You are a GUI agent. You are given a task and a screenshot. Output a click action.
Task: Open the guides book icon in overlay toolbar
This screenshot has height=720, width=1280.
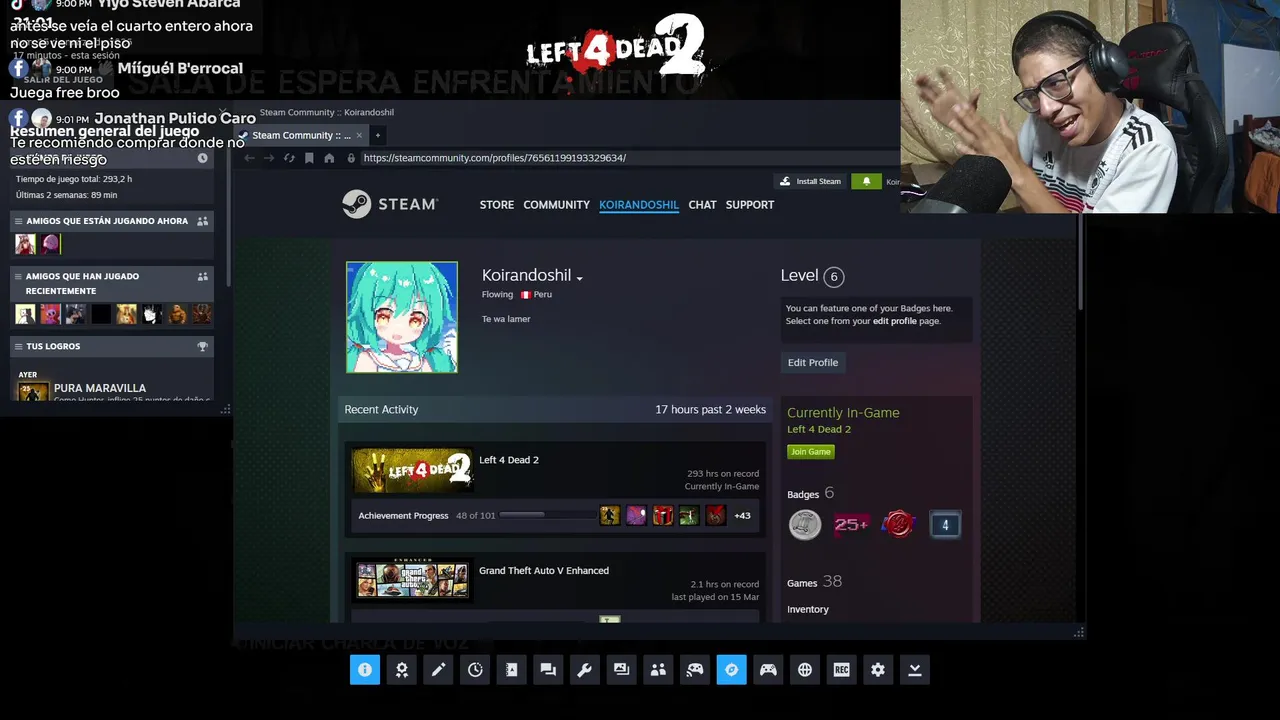click(x=512, y=670)
